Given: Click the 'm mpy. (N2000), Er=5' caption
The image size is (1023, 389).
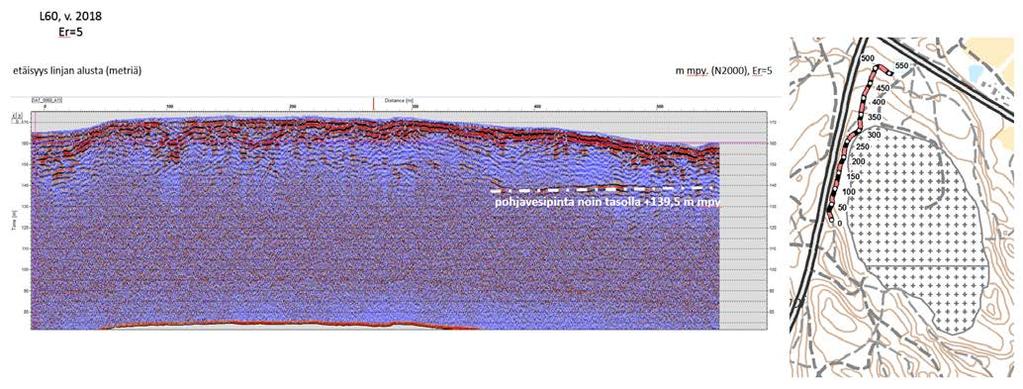Looking at the screenshot, I should pos(725,70).
